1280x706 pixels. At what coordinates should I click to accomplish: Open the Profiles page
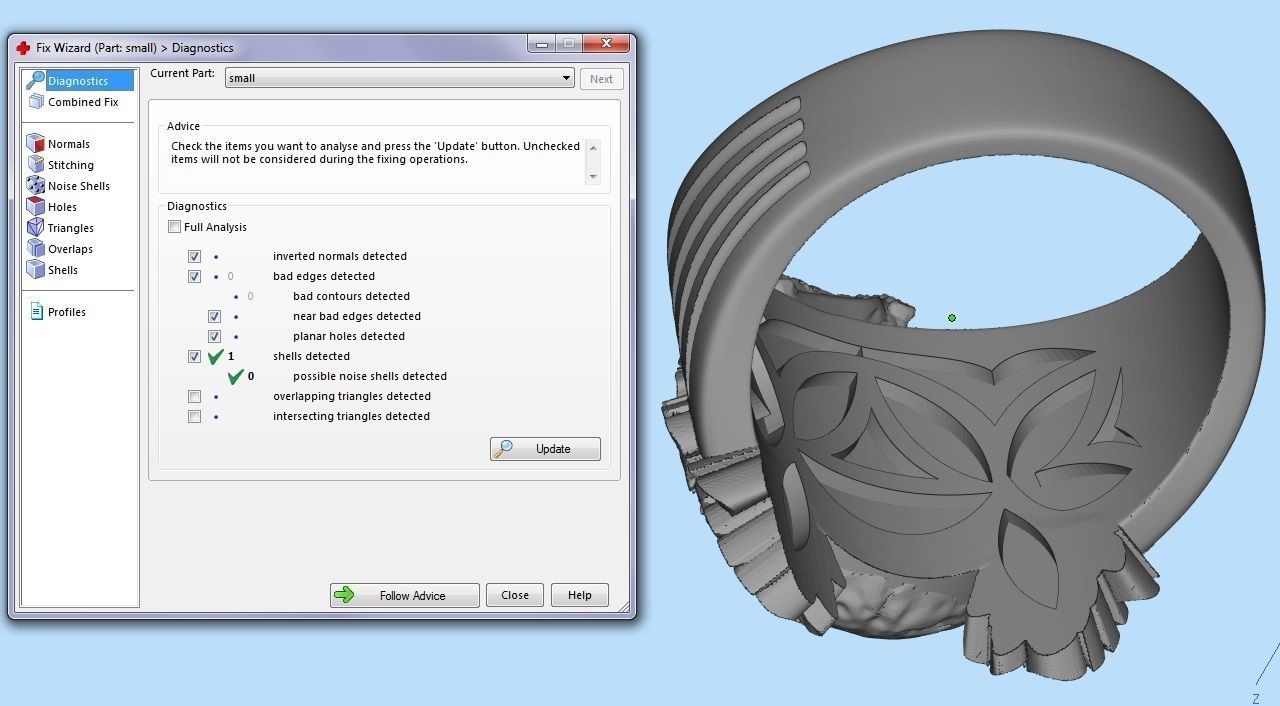pos(67,312)
